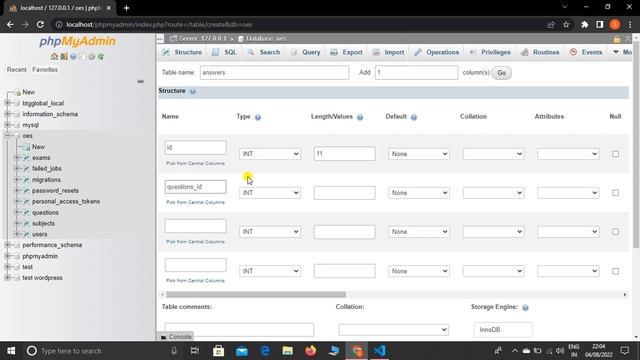Click the Windows Start button

11,351
